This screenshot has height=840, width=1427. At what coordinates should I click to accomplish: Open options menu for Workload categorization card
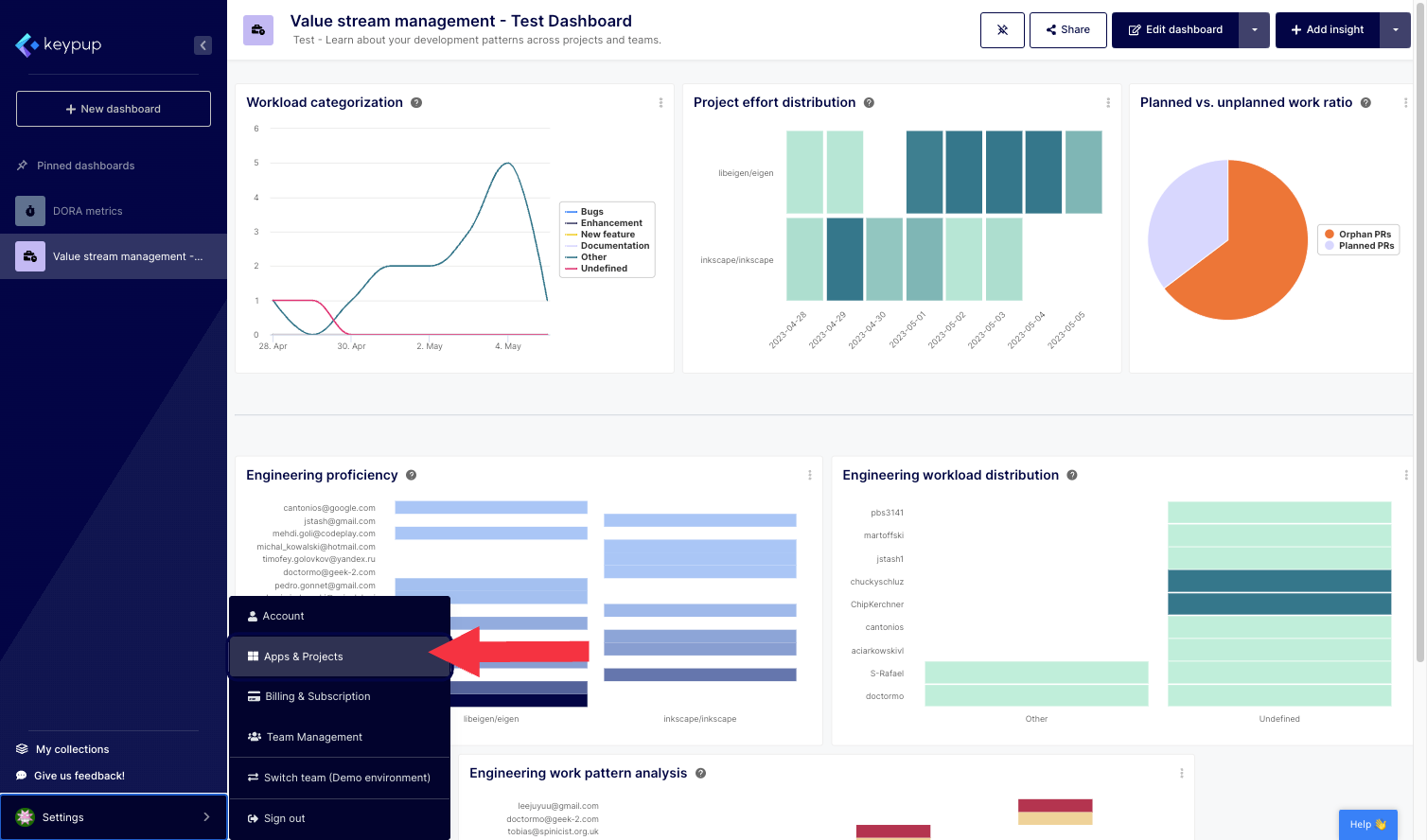(661, 103)
